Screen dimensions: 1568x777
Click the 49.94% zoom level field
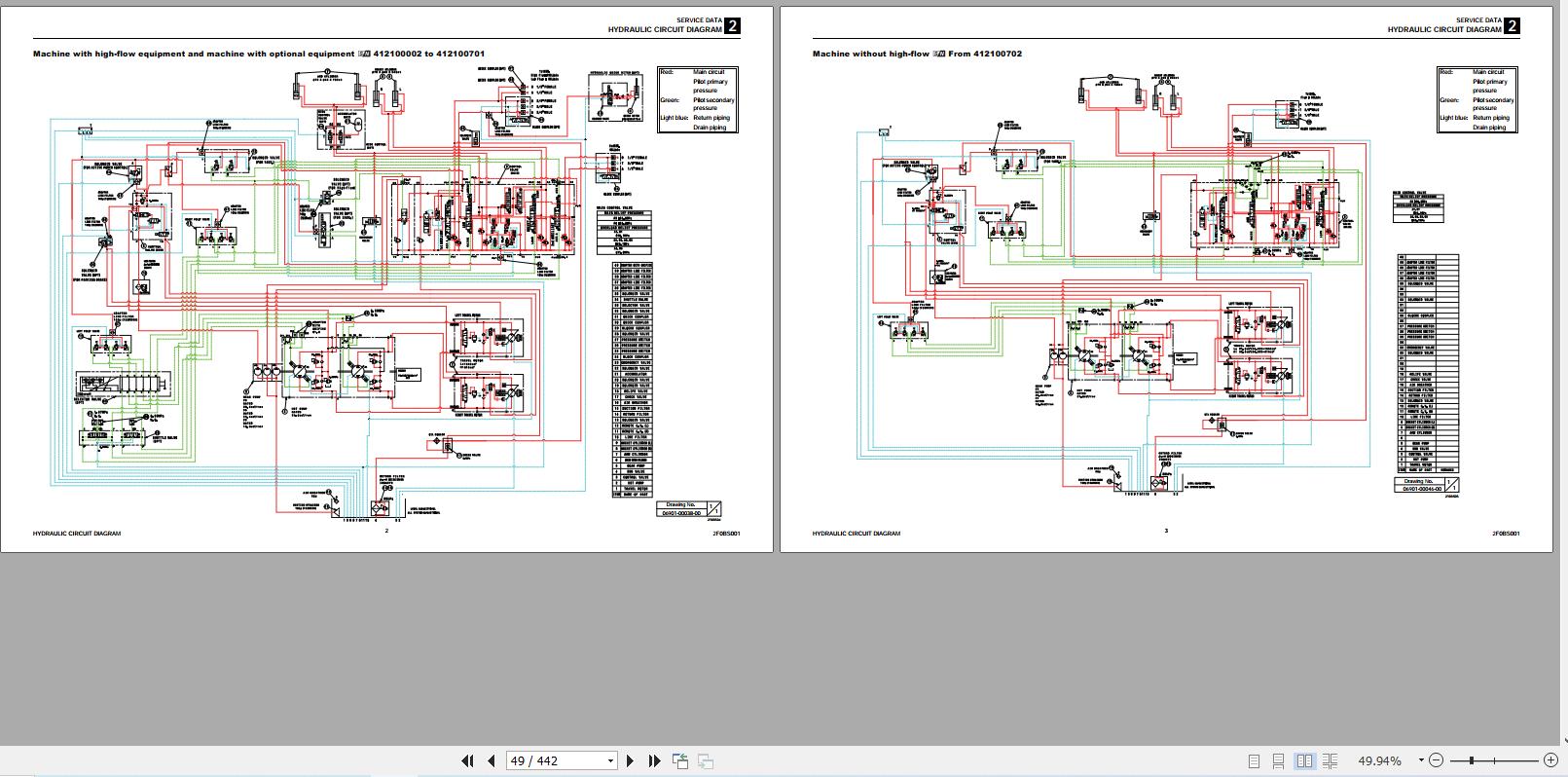pyautogui.click(x=1379, y=760)
